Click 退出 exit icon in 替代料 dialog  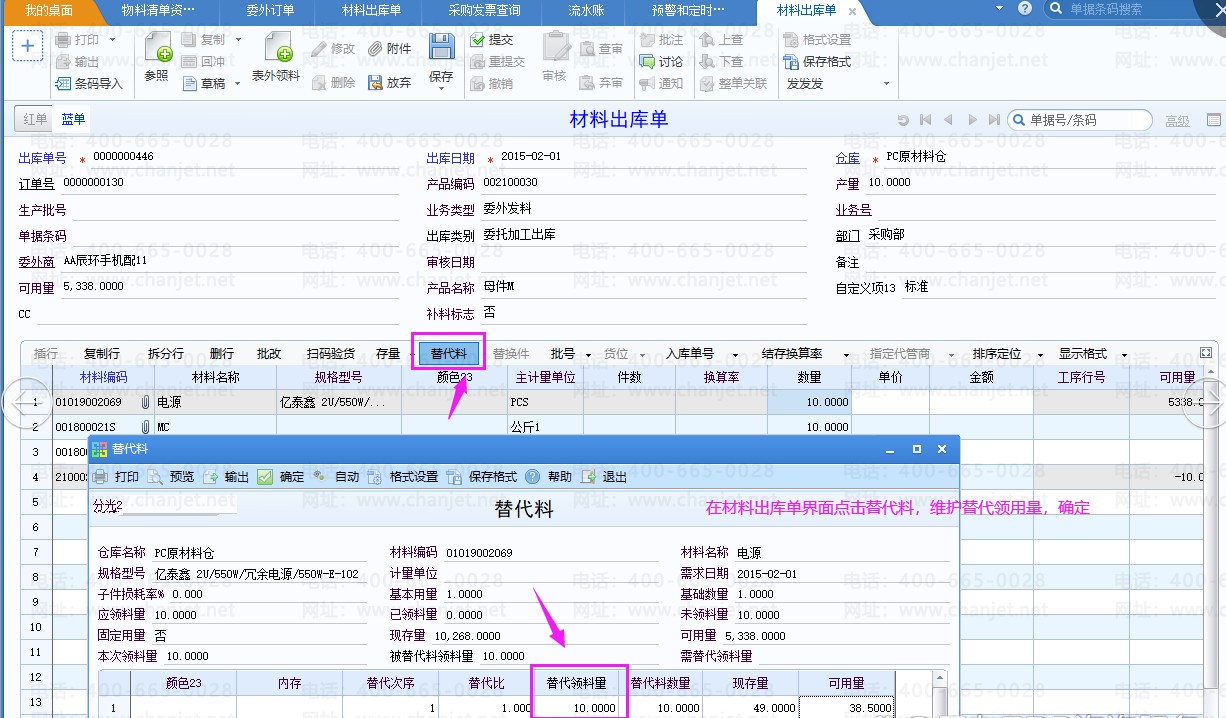[x=589, y=477]
